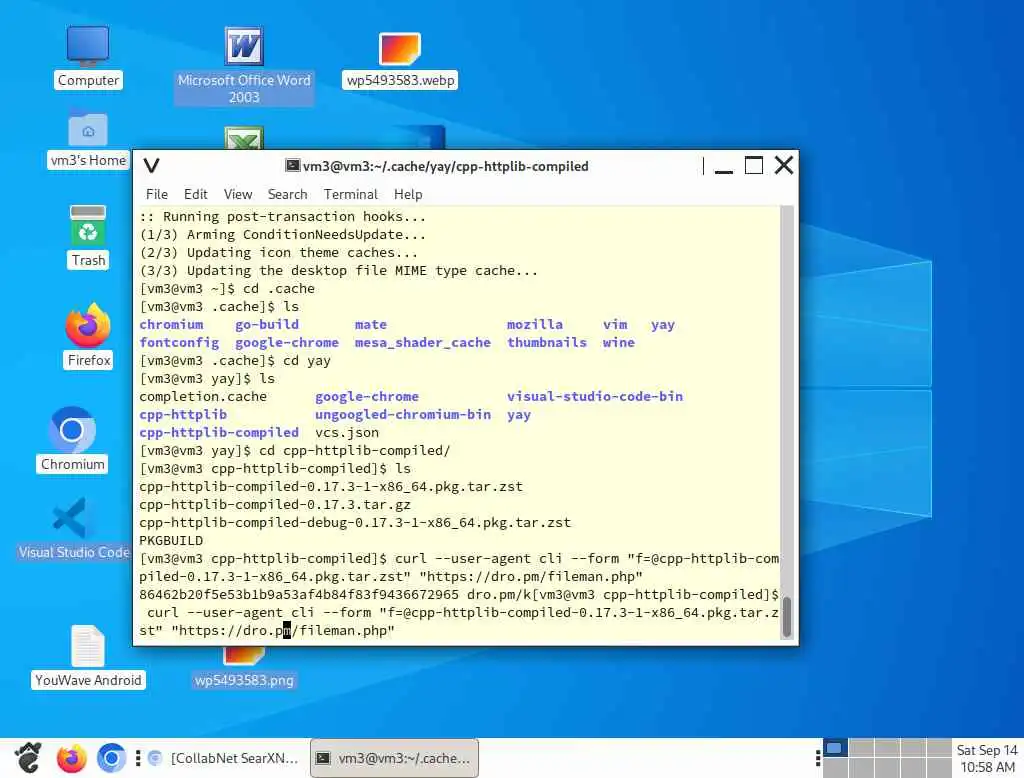The width and height of the screenshot is (1024, 778).
Task: Select the second workspace in the pager
Action: (861, 747)
